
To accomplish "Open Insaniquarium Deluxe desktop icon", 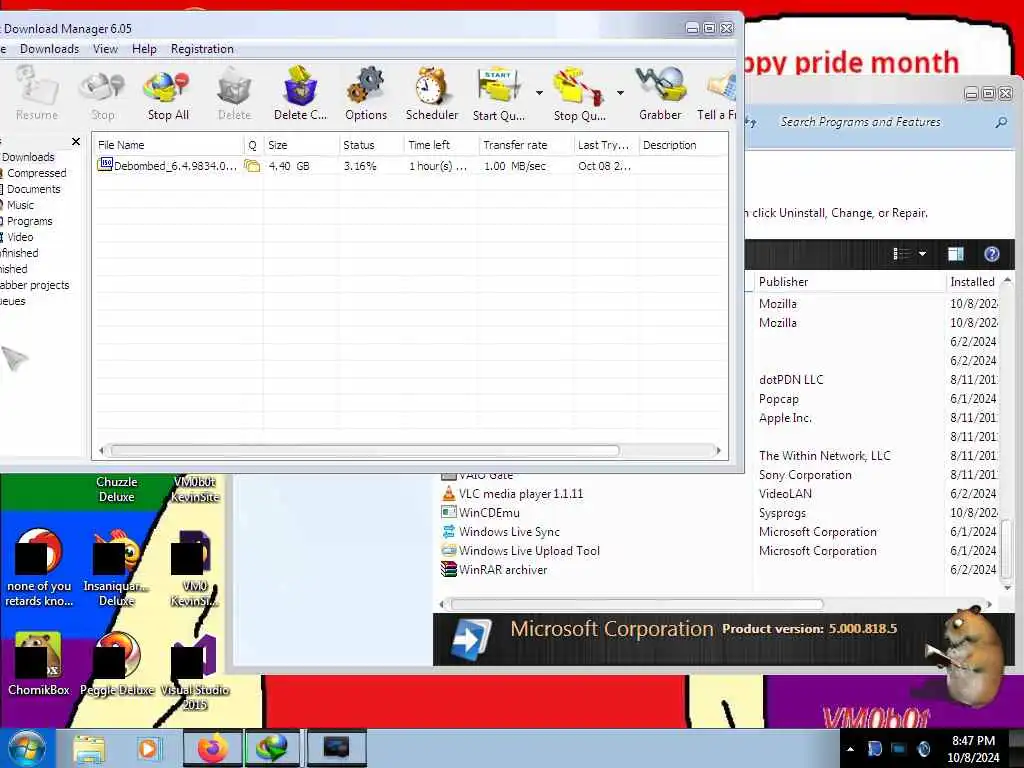I will 116,568.
